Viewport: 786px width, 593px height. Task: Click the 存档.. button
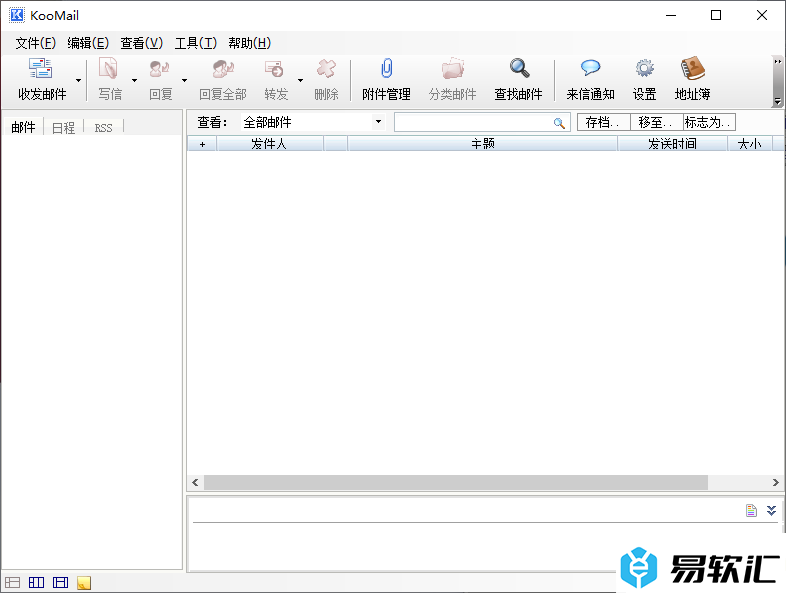(603, 122)
